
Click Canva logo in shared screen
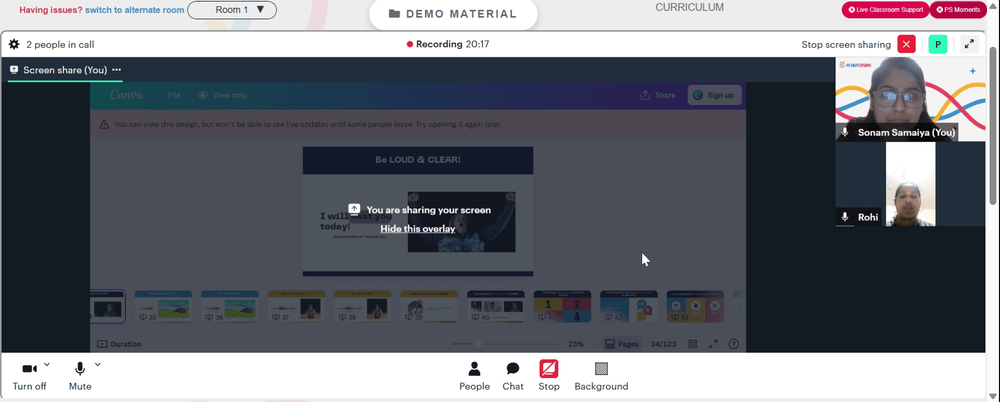pyautogui.click(x=126, y=95)
